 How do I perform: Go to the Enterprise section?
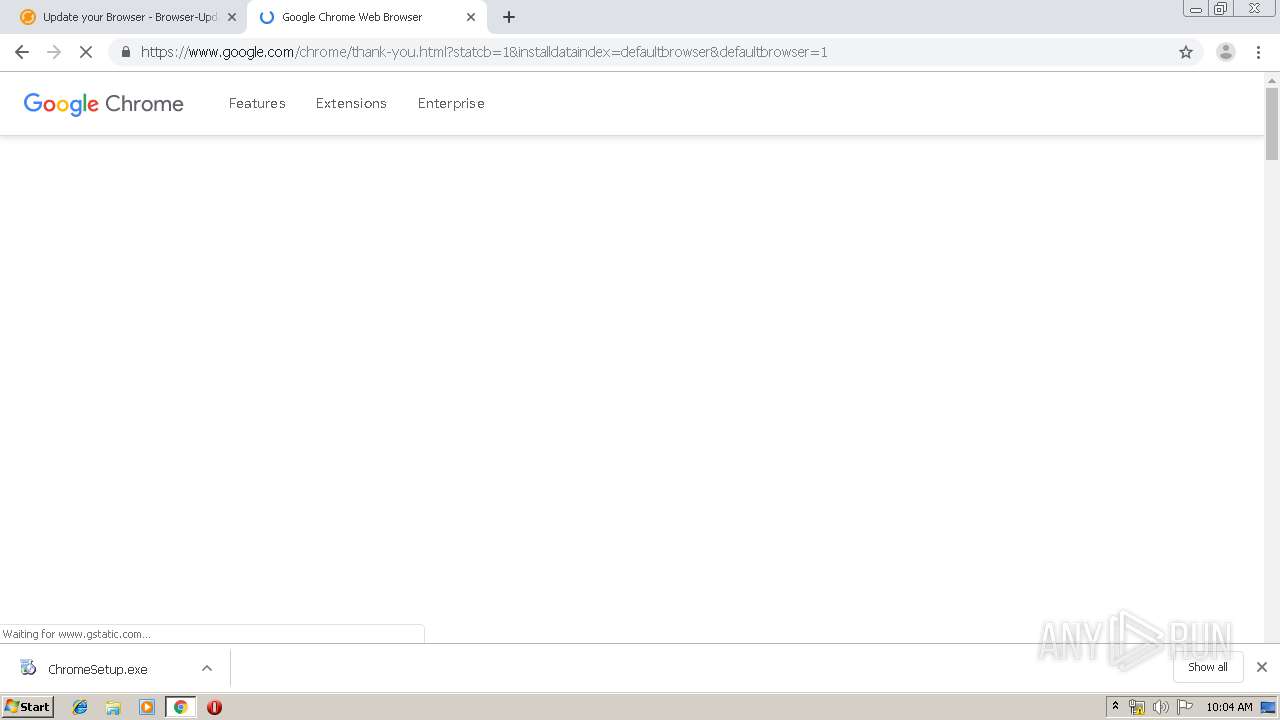click(x=451, y=103)
